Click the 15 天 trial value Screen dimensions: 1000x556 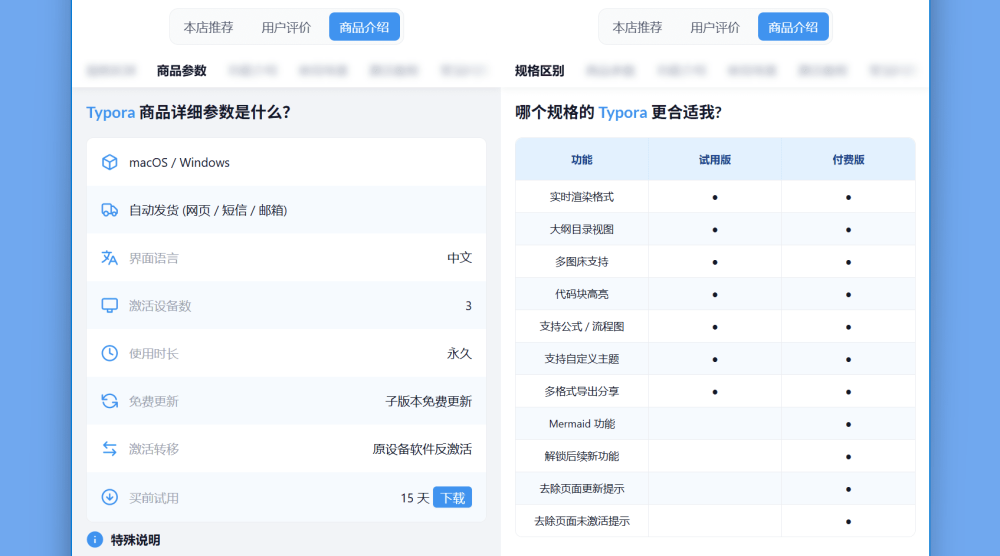tap(415, 498)
